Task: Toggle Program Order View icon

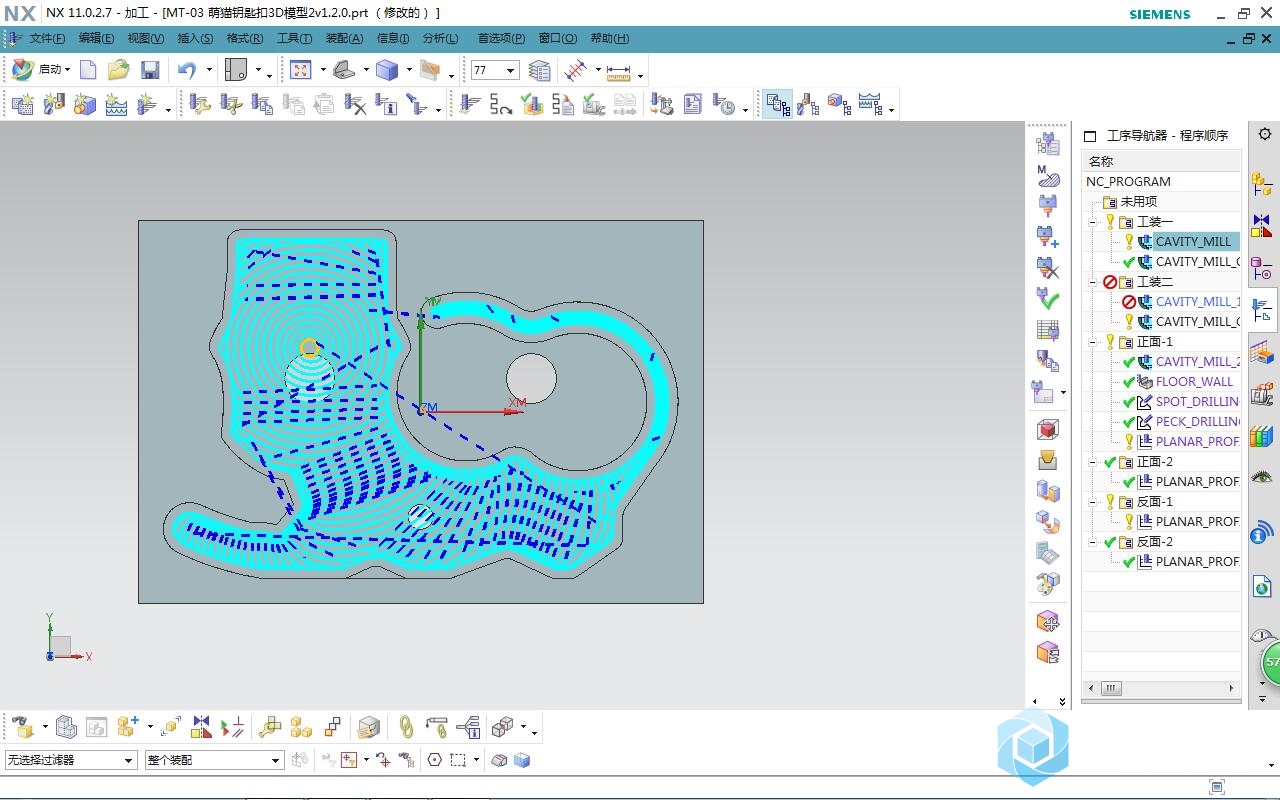Action: pyautogui.click(x=777, y=104)
